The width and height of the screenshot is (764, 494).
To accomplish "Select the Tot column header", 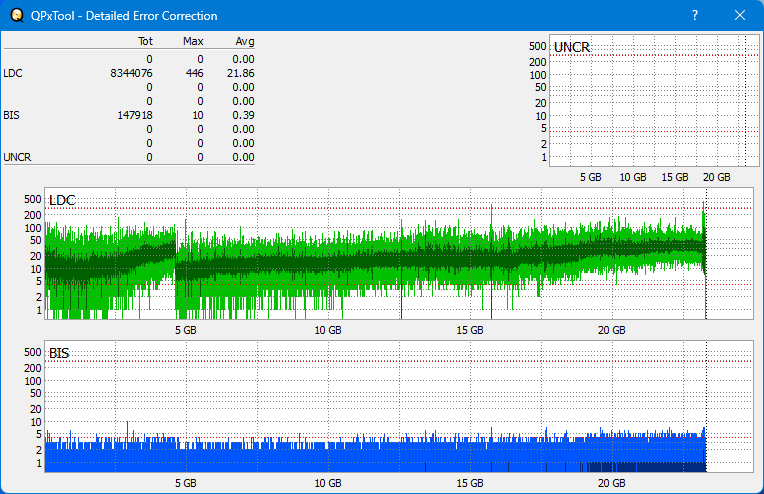I will [x=145, y=42].
